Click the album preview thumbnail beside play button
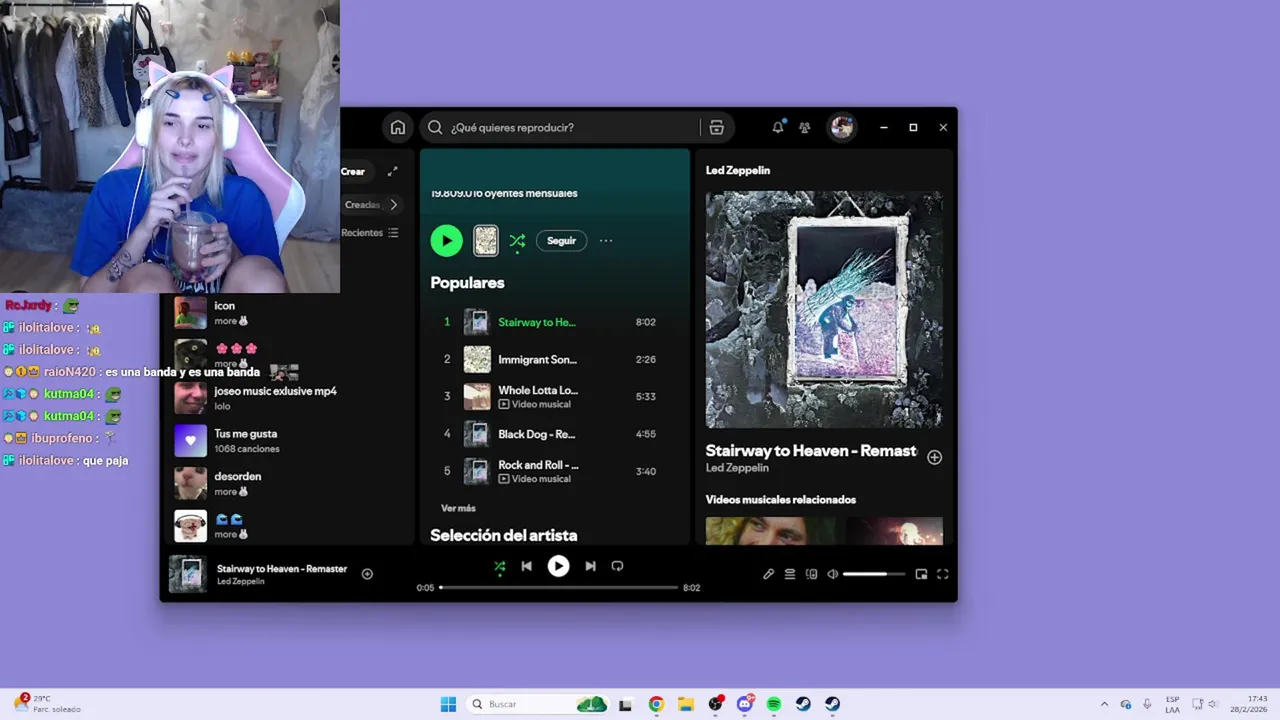The image size is (1280, 720). [485, 240]
